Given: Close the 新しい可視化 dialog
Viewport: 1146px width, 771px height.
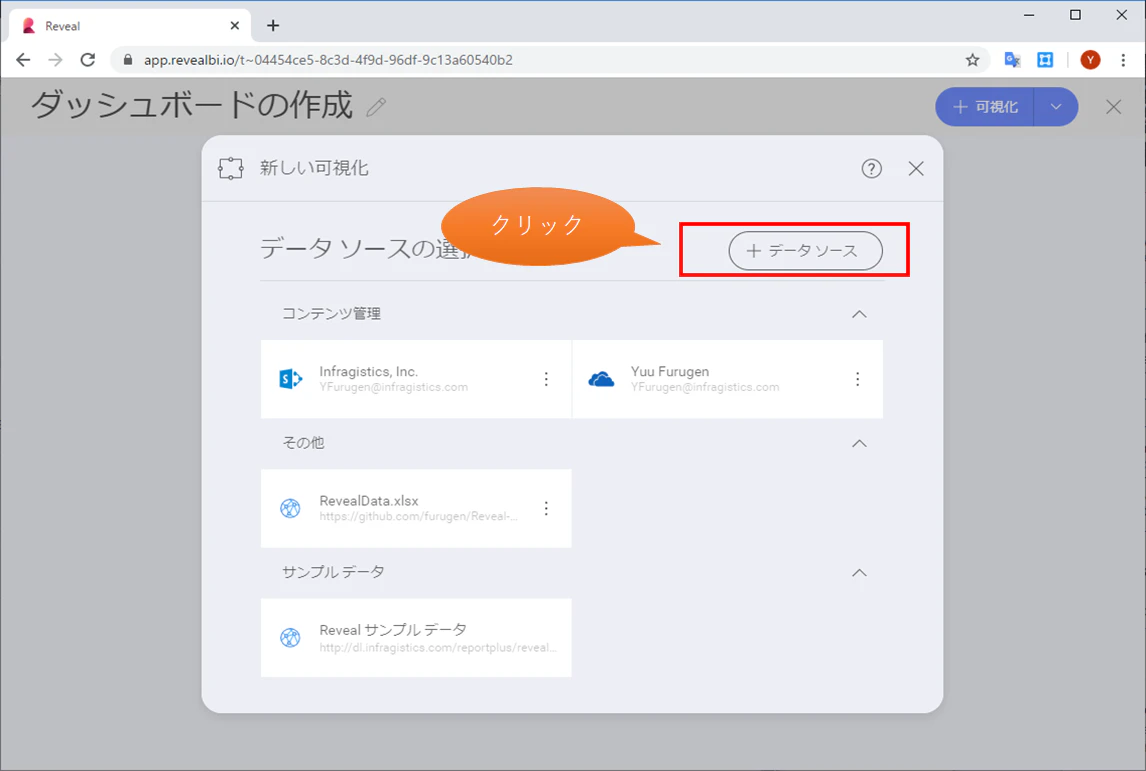Looking at the screenshot, I should pyautogui.click(x=916, y=169).
